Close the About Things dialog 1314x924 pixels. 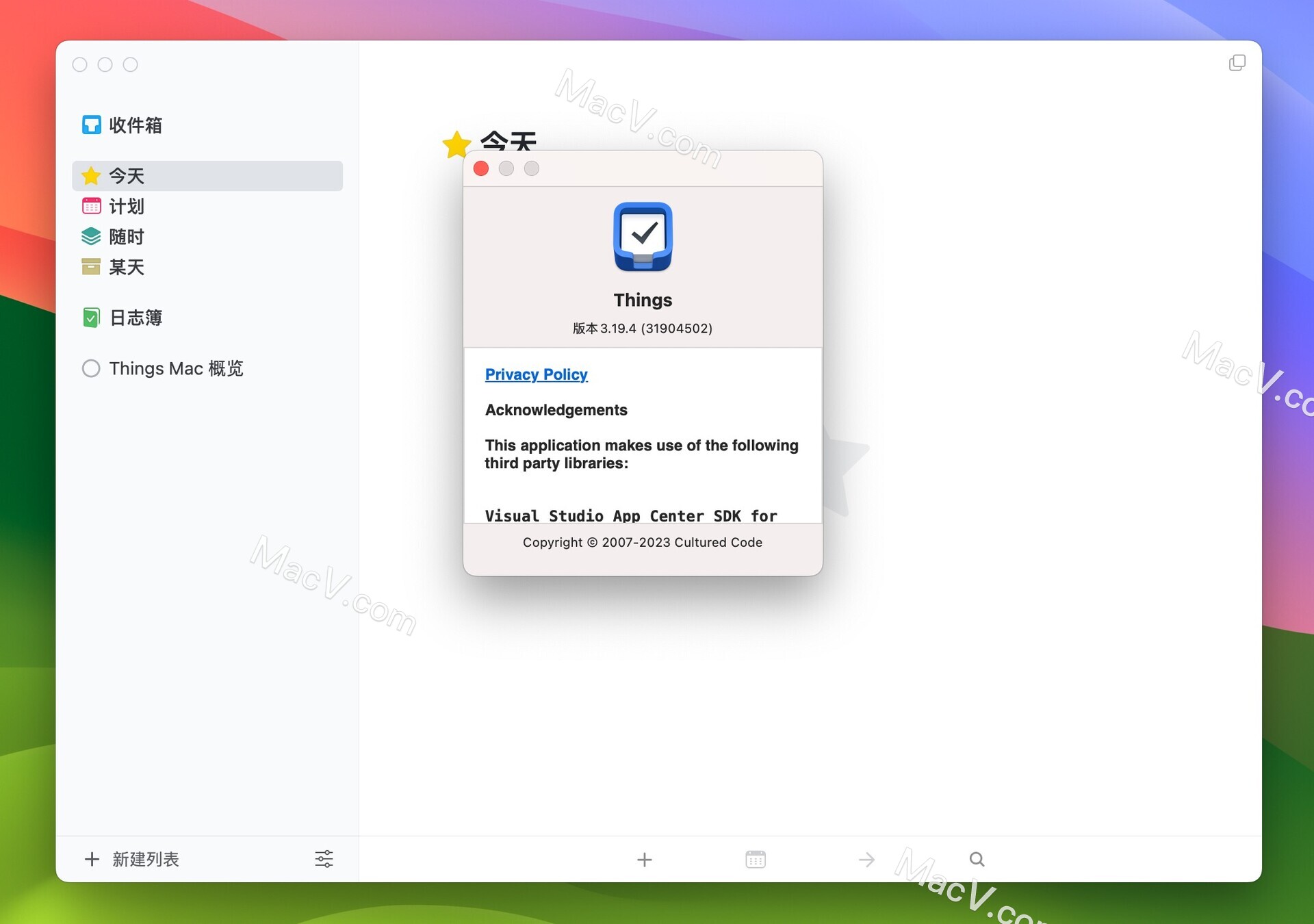[481, 168]
